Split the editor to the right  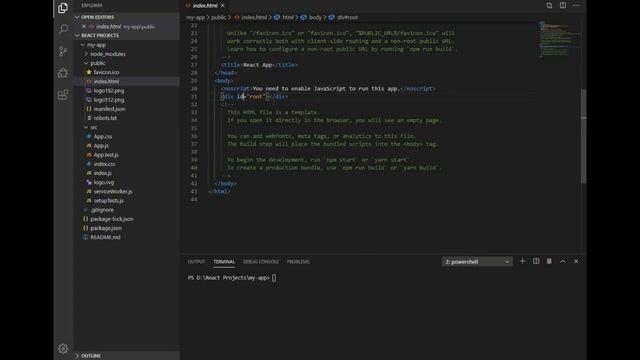(x=563, y=5)
